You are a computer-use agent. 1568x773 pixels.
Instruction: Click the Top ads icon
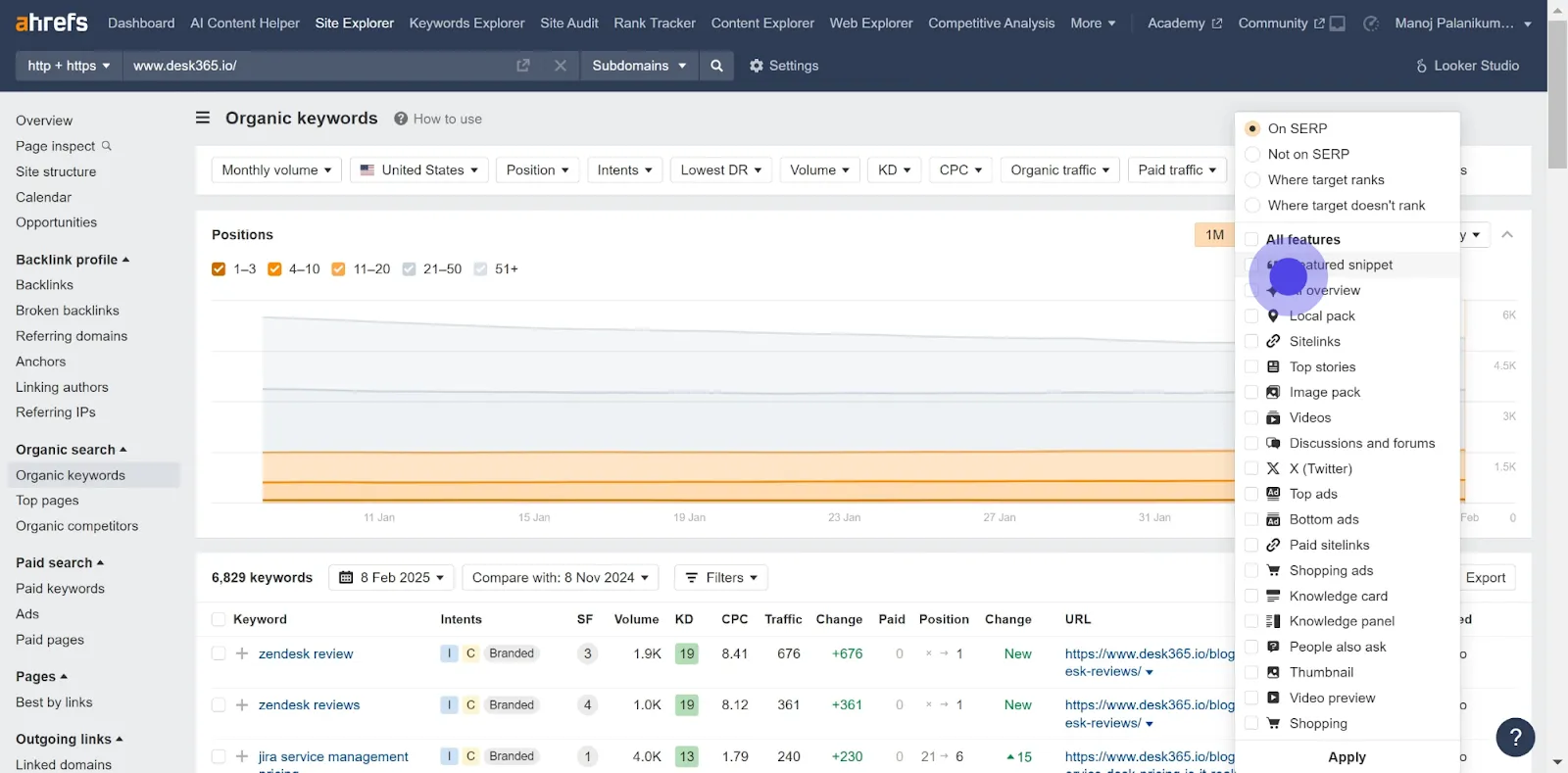tap(1273, 494)
